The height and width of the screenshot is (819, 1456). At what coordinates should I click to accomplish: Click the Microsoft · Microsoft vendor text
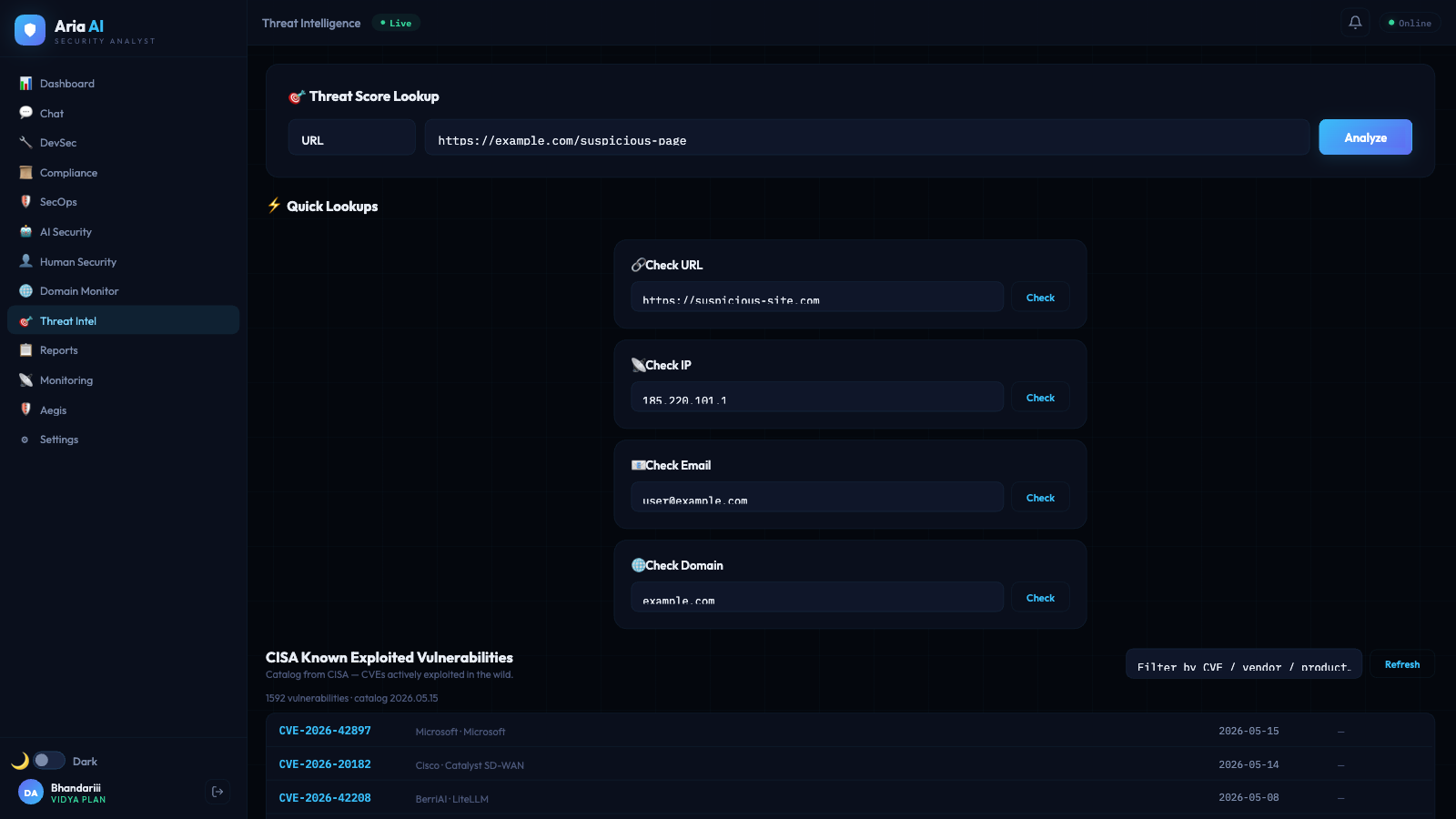[x=460, y=732]
